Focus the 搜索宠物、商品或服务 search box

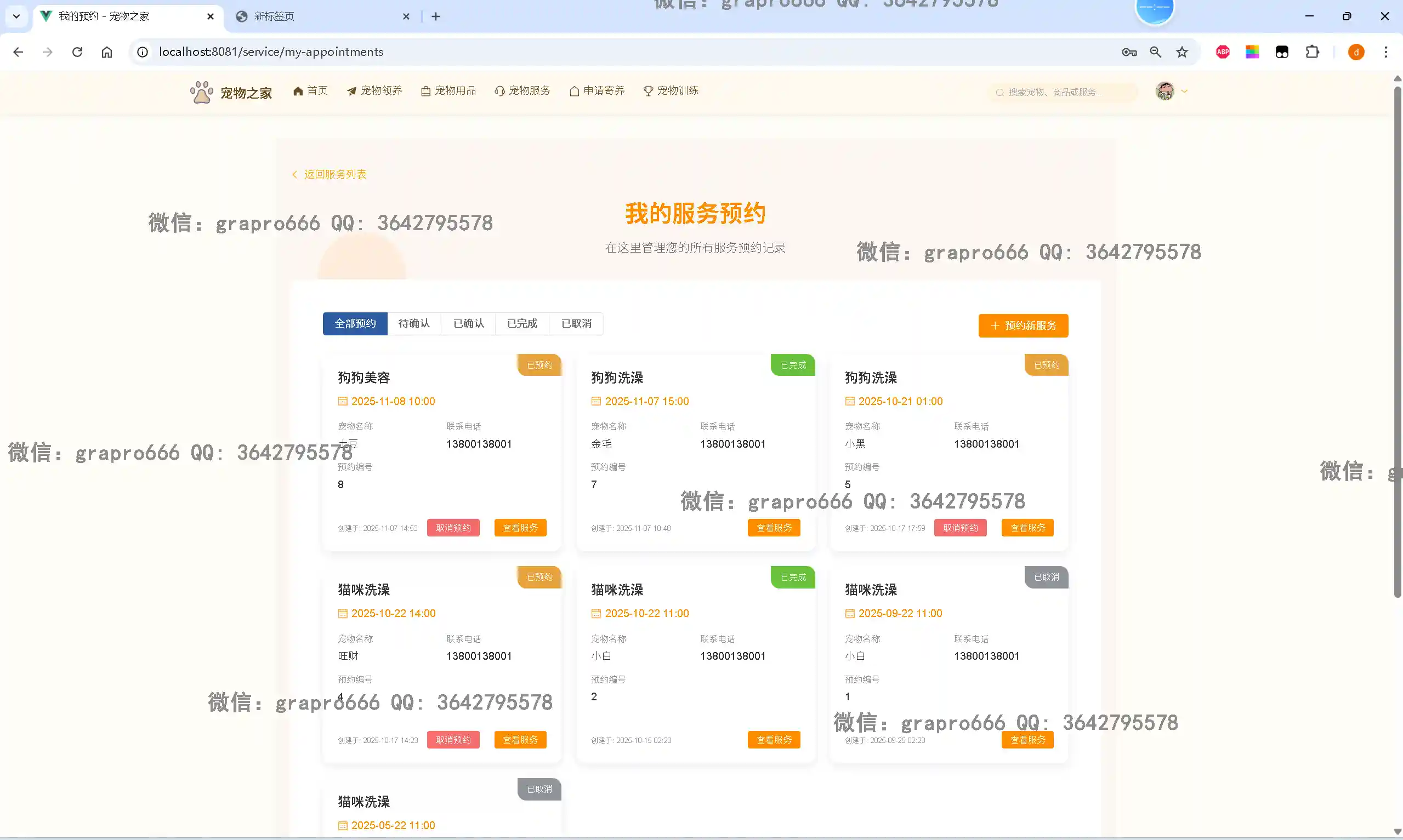[x=1063, y=92]
